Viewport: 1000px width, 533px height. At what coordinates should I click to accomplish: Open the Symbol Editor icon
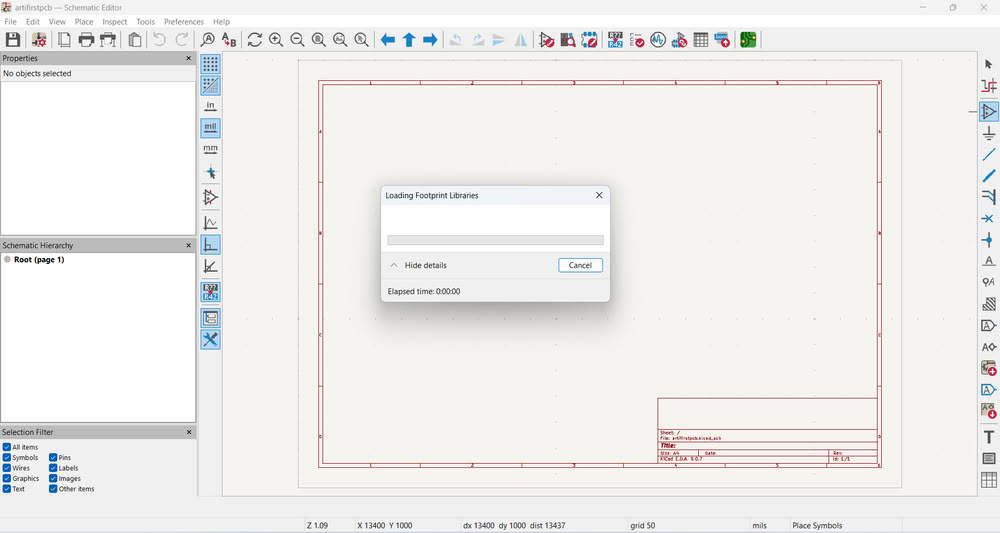tap(547, 40)
